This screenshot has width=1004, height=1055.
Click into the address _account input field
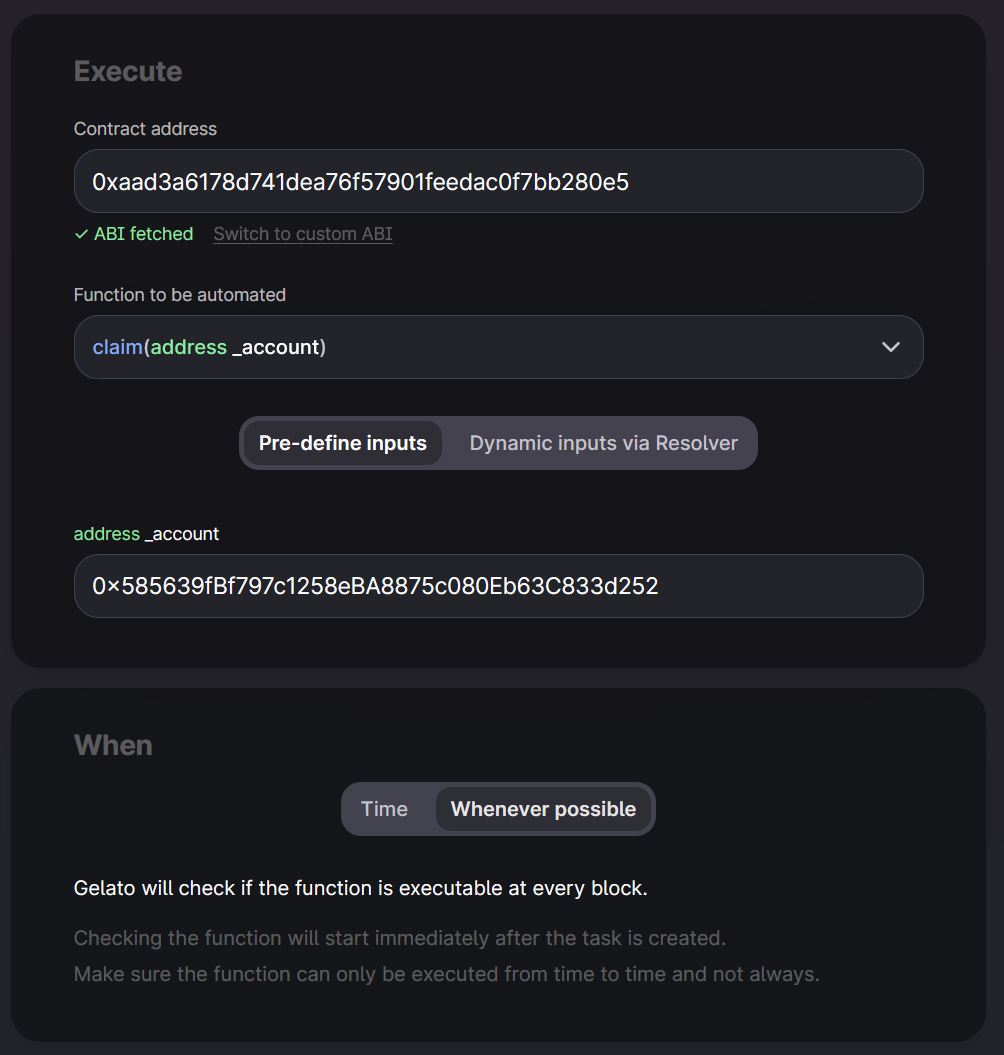point(498,586)
